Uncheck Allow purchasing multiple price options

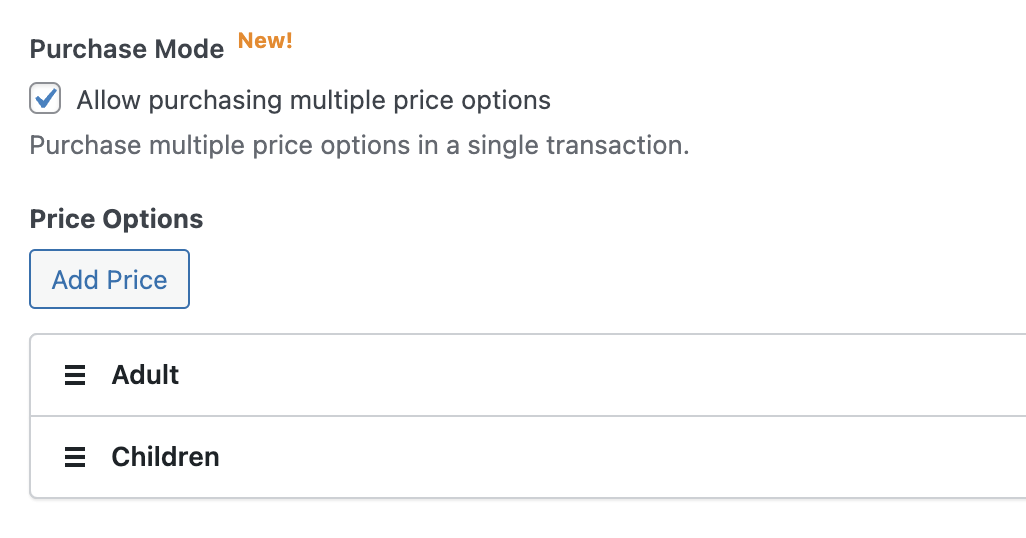(45, 99)
